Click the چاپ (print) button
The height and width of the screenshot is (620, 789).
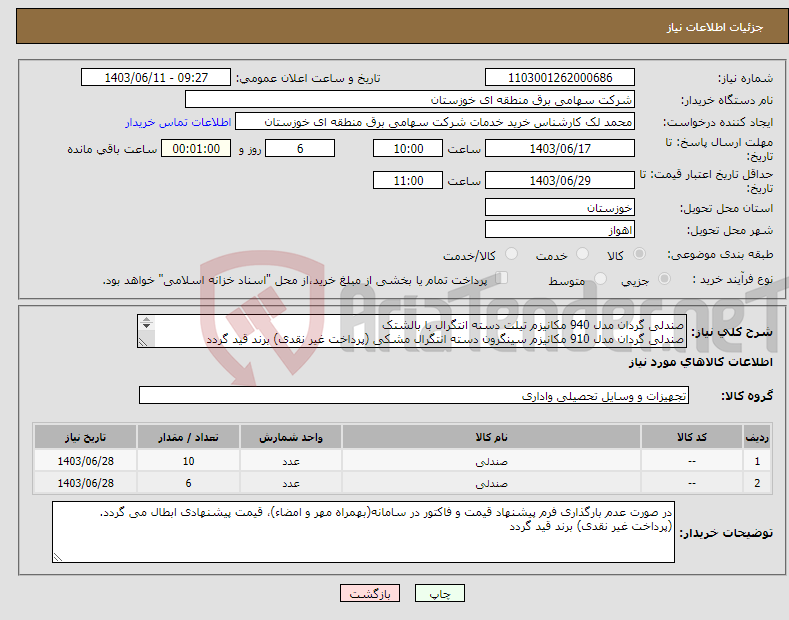point(439,594)
